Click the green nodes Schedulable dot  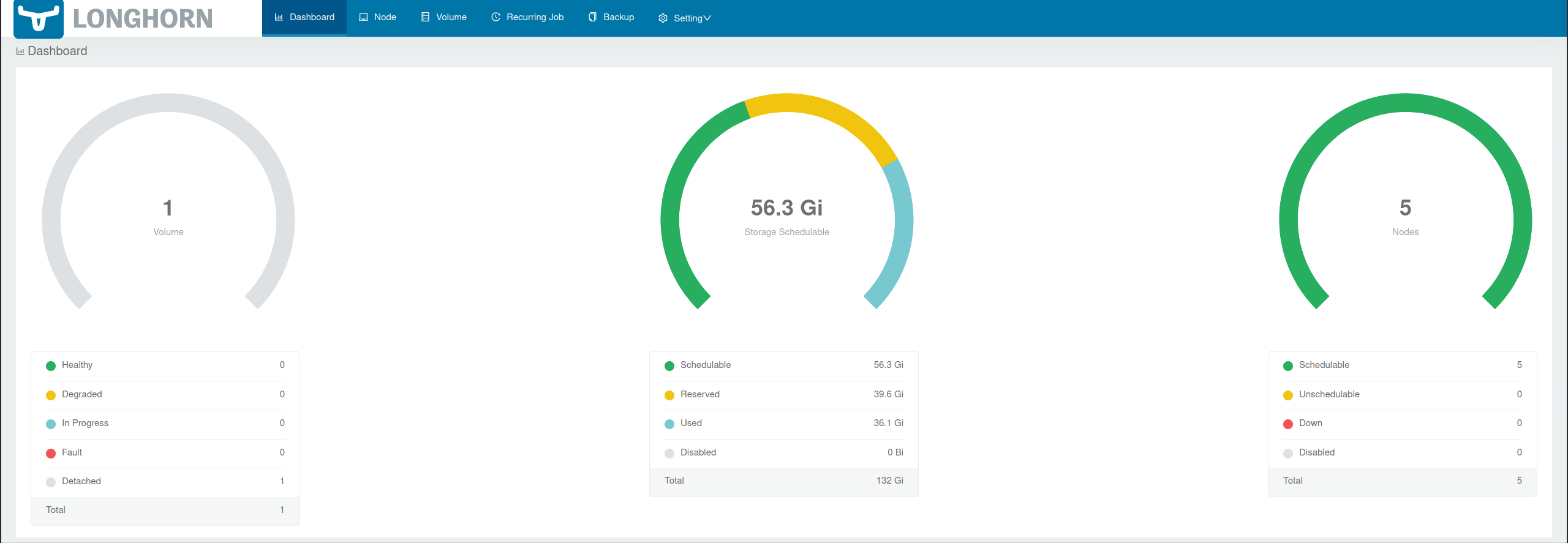coord(1288,366)
